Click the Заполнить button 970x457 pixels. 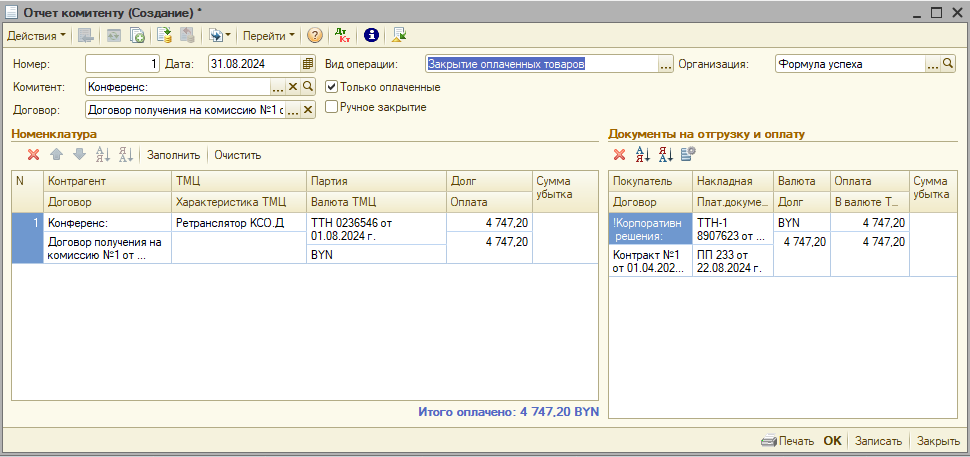coord(174,155)
